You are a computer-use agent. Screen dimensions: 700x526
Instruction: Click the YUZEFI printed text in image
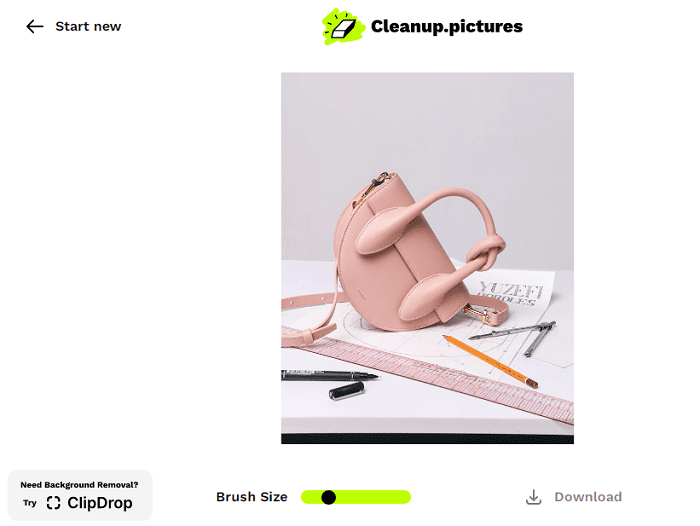pyautogui.click(x=511, y=290)
